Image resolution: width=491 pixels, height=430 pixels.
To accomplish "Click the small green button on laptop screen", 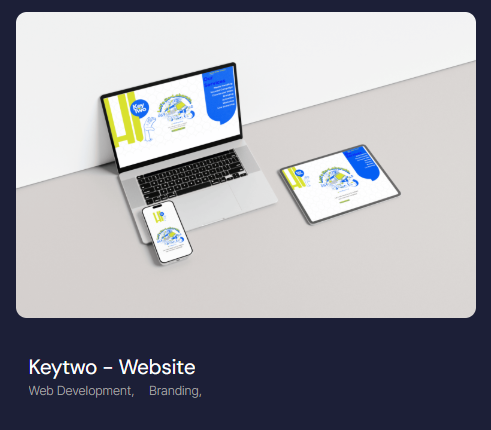I will (178, 130).
